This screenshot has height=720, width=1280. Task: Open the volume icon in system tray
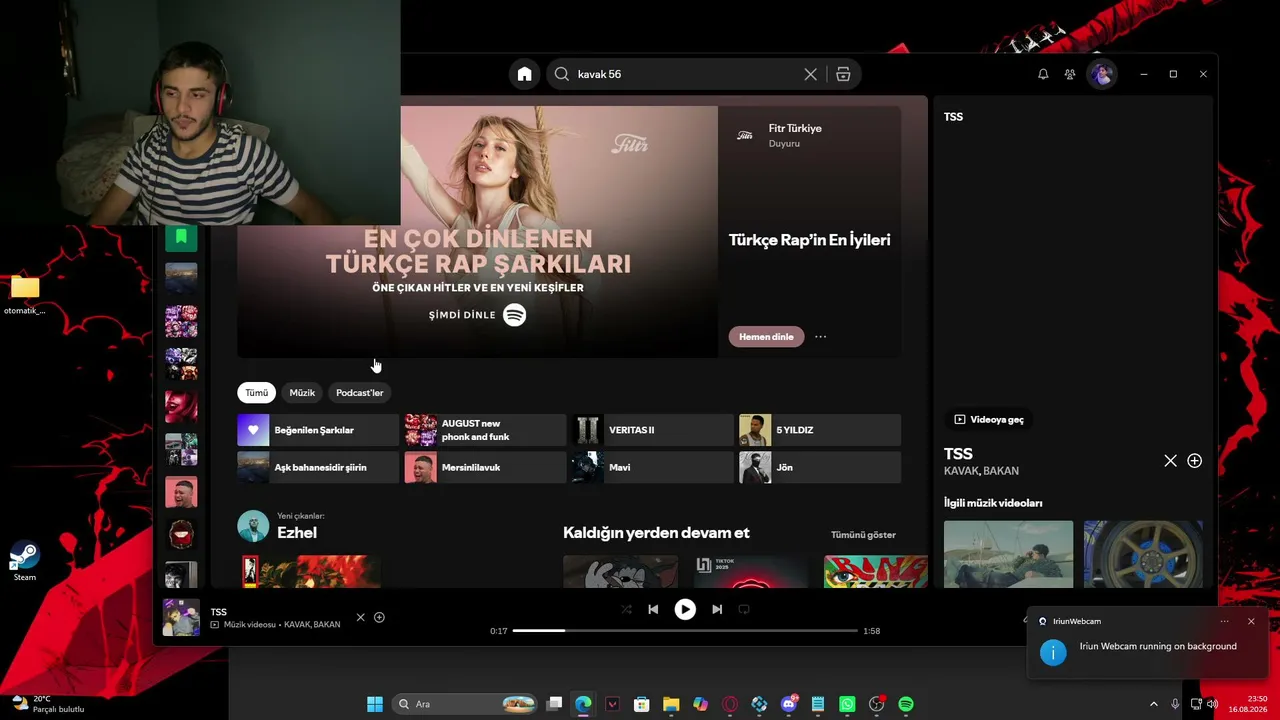[1211, 704]
